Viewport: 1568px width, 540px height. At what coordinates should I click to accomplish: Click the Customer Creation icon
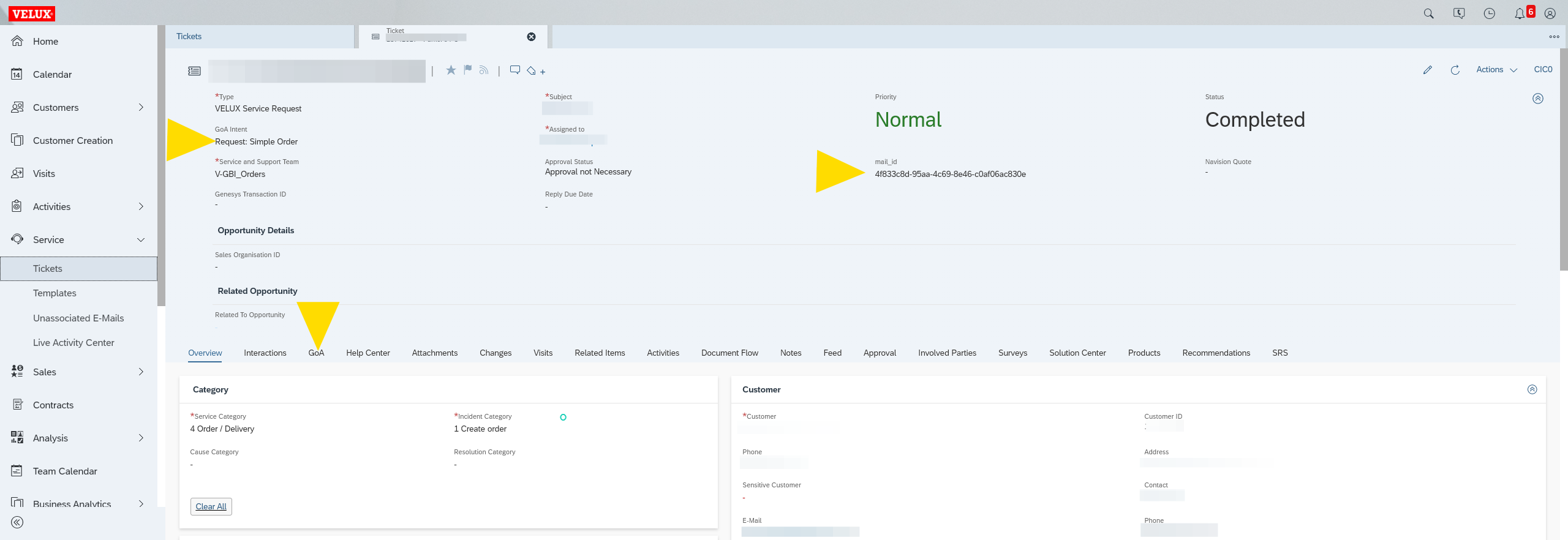[17, 140]
